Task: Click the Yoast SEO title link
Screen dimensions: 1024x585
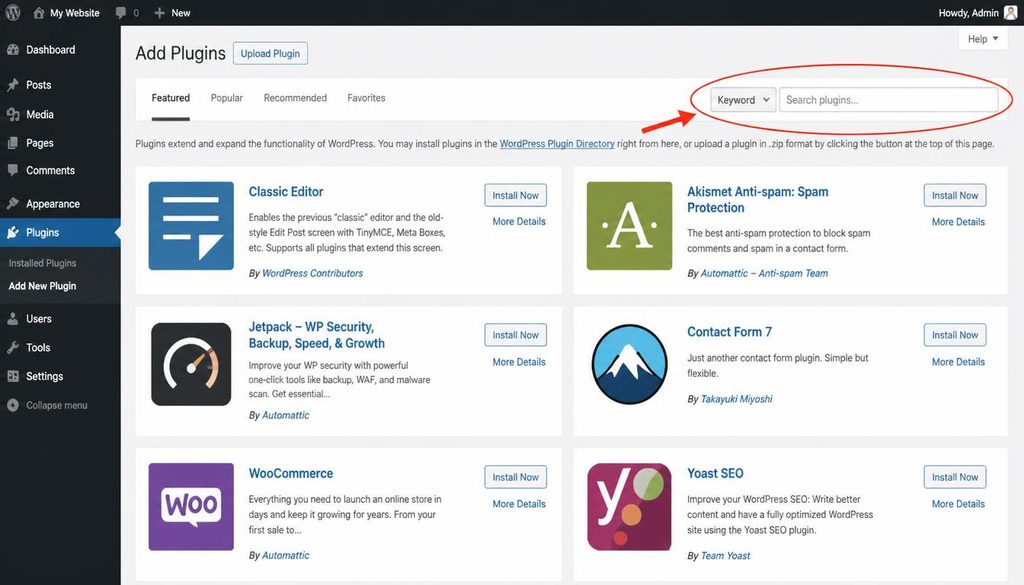Action: (x=715, y=473)
